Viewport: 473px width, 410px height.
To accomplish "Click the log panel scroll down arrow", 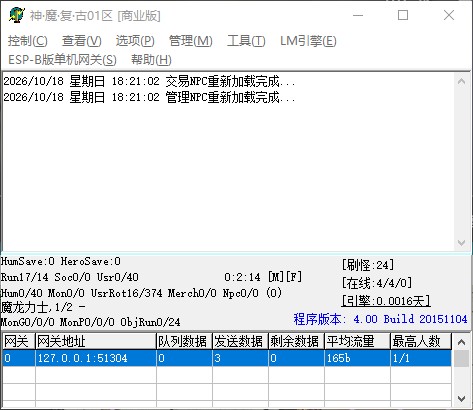I will pos(462,243).
